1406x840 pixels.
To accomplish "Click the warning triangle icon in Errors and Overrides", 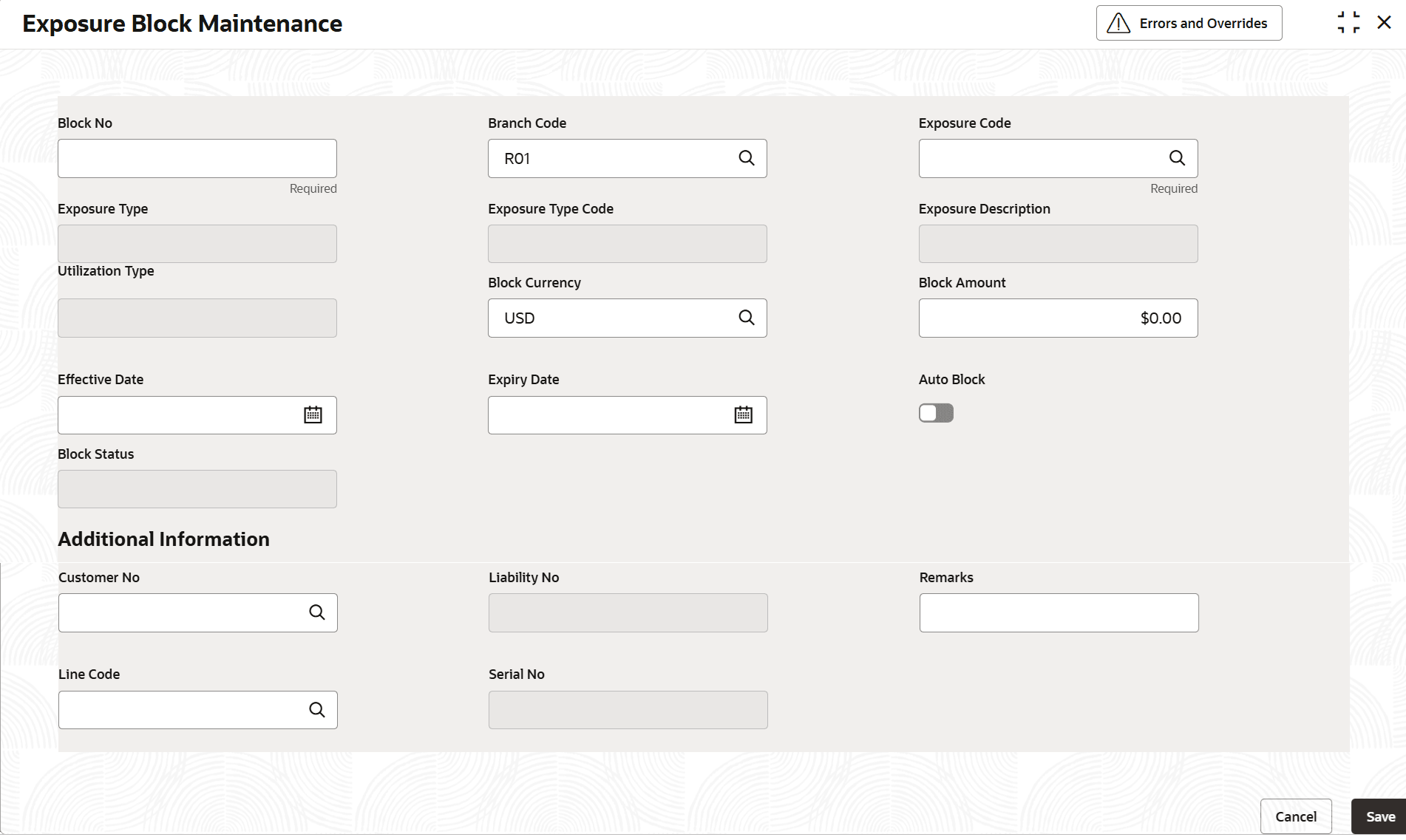I will 1118,23.
